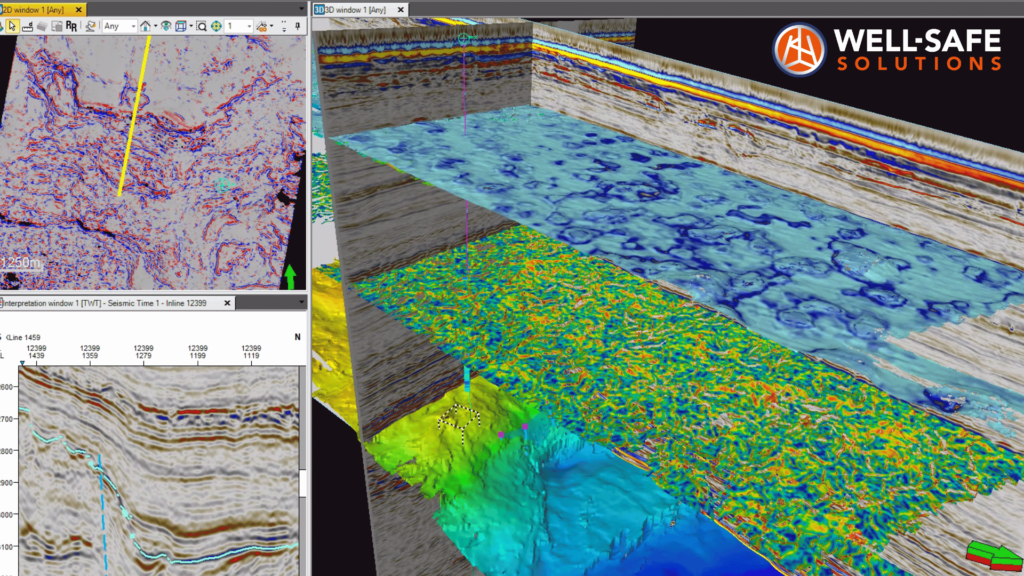Screen dimensions: 1024x576
Task: Select the rubber-band zoom tool
Action: (200, 28)
